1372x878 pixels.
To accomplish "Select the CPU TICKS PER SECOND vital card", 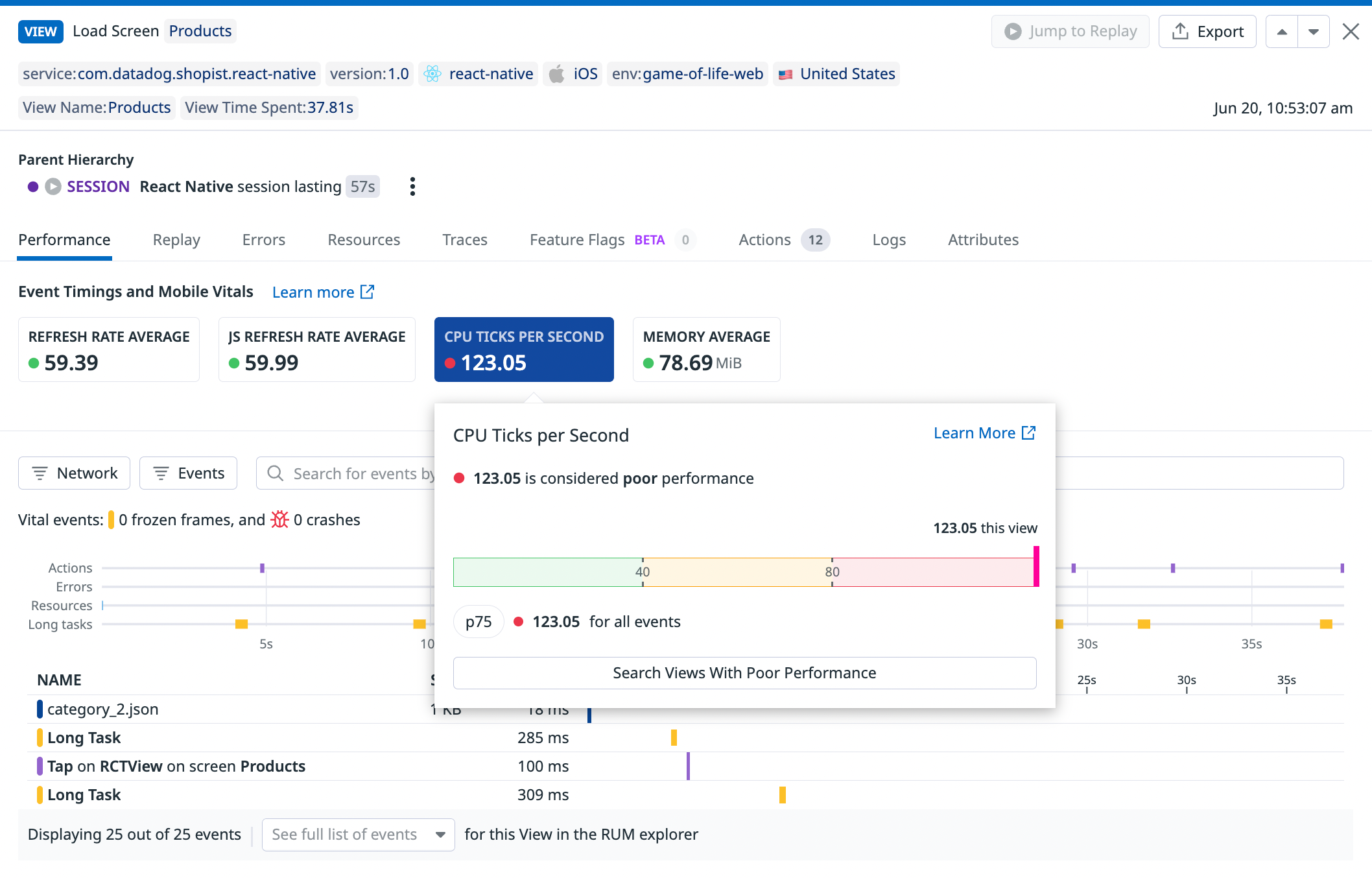I will pyautogui.click(x=524, y=350).
